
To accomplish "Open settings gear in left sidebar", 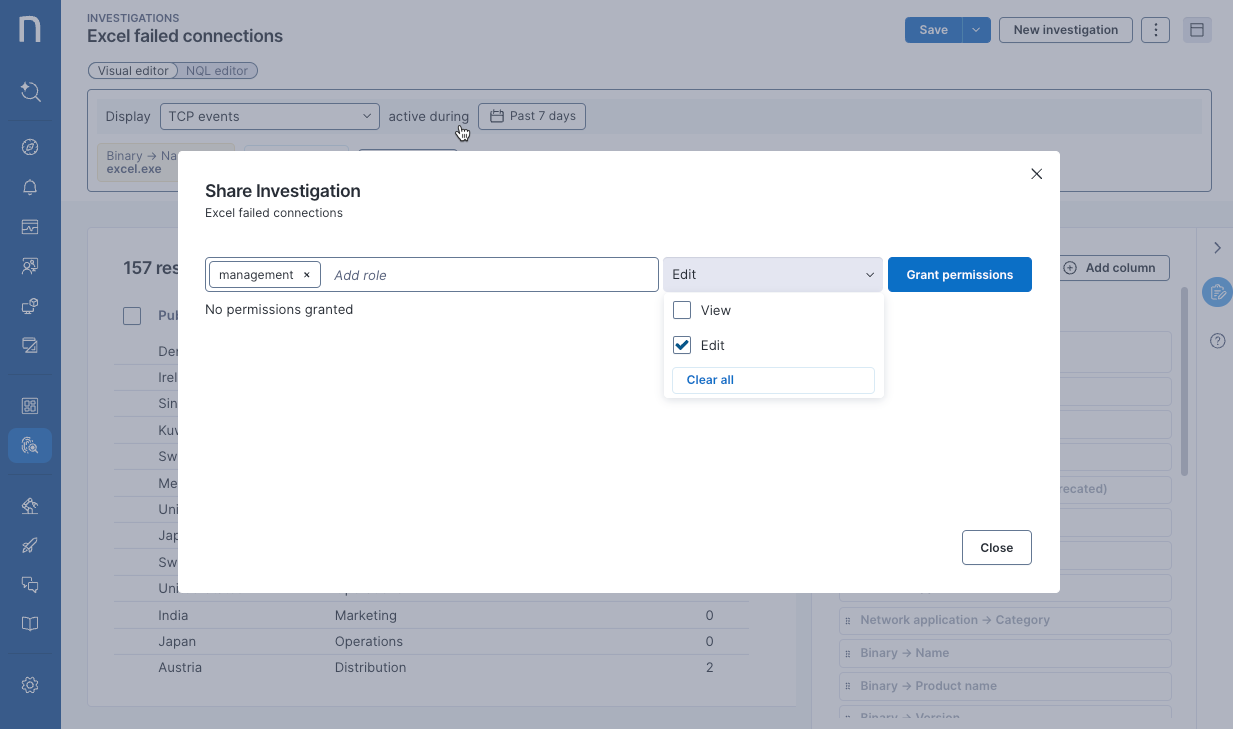I will click(30, 685).
